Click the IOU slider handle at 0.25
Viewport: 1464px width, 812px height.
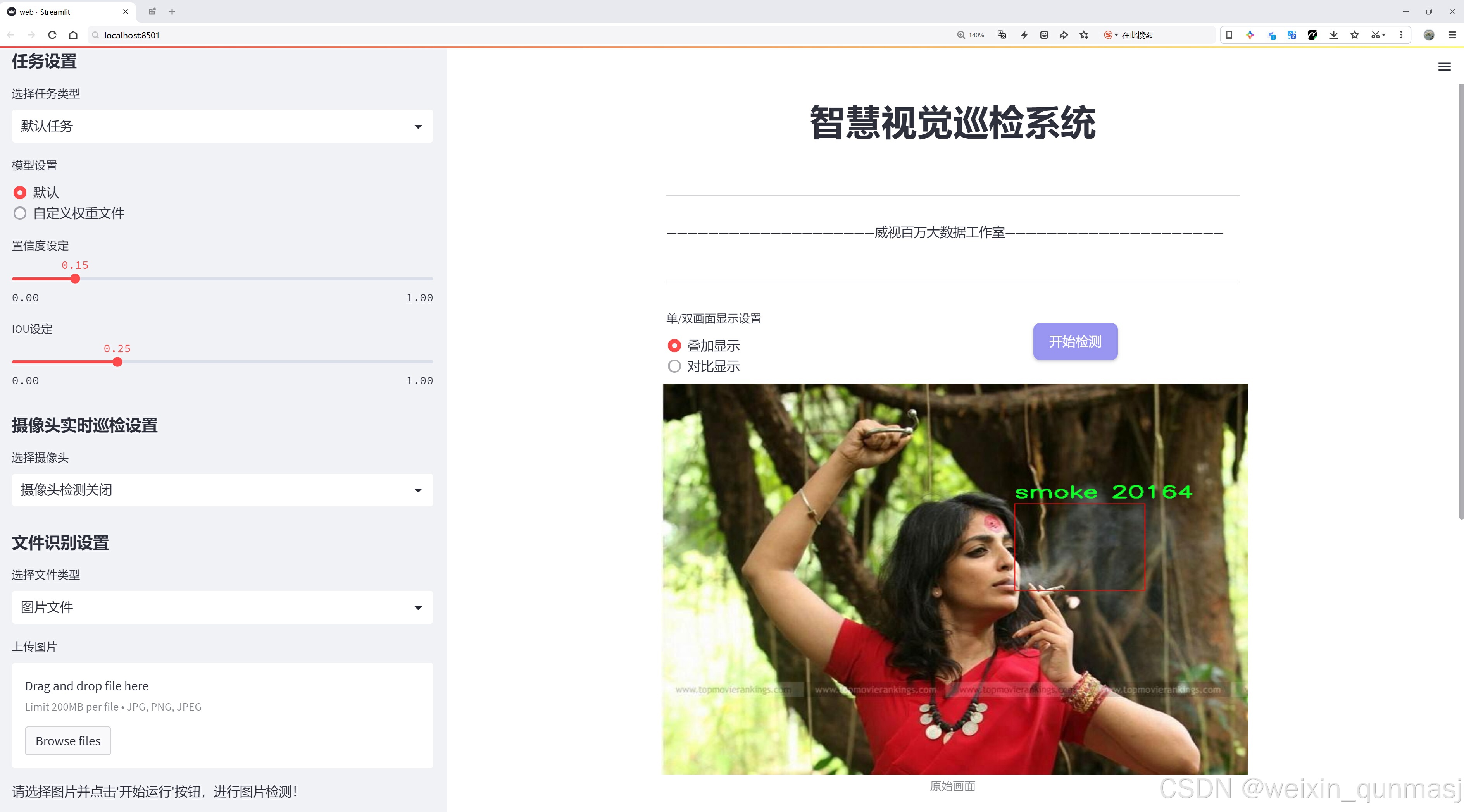click(x=118, y=362)
